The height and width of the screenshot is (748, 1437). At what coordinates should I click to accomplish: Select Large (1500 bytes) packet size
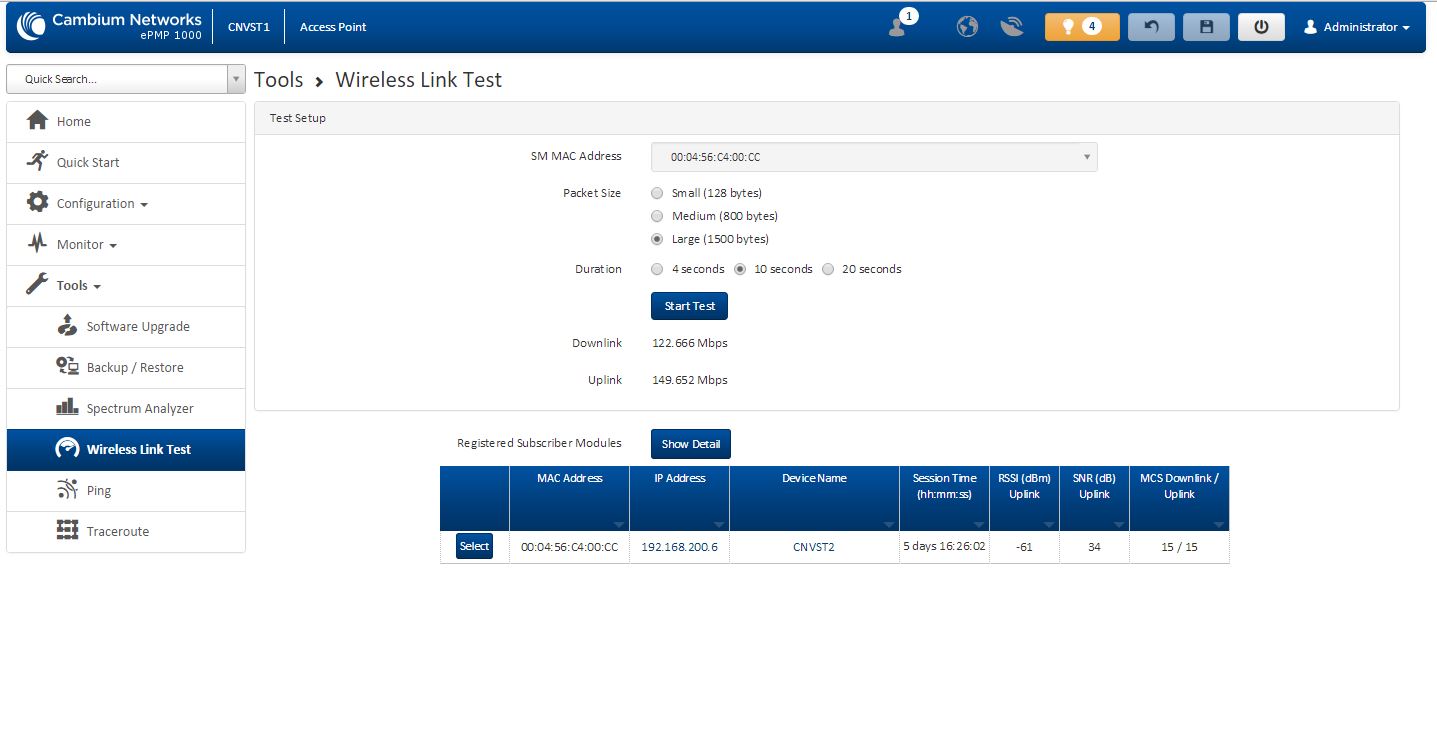657,239
